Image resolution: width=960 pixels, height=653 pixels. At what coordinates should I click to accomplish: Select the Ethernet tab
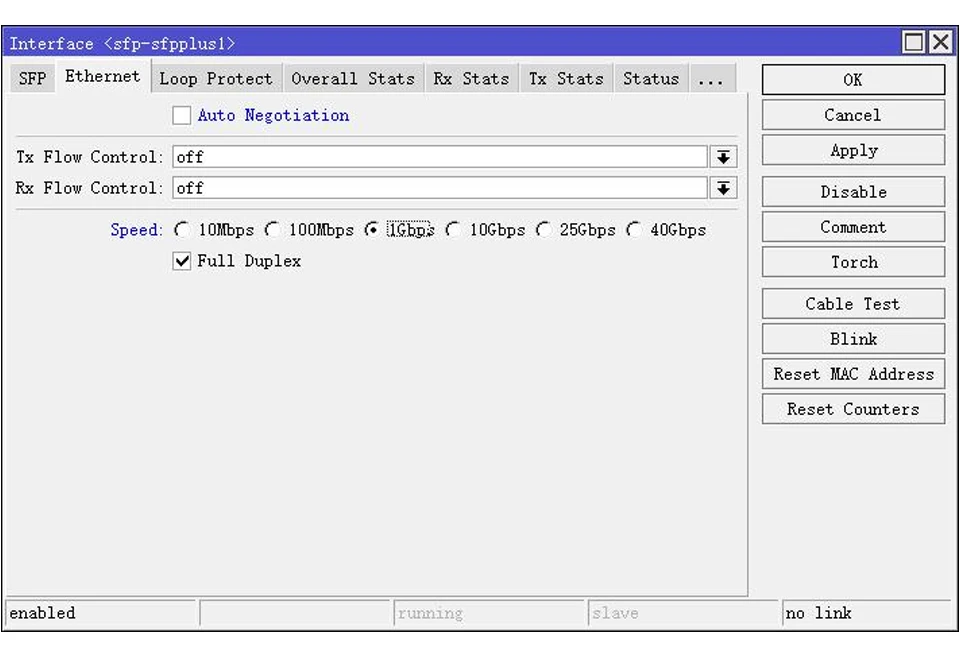103,76
